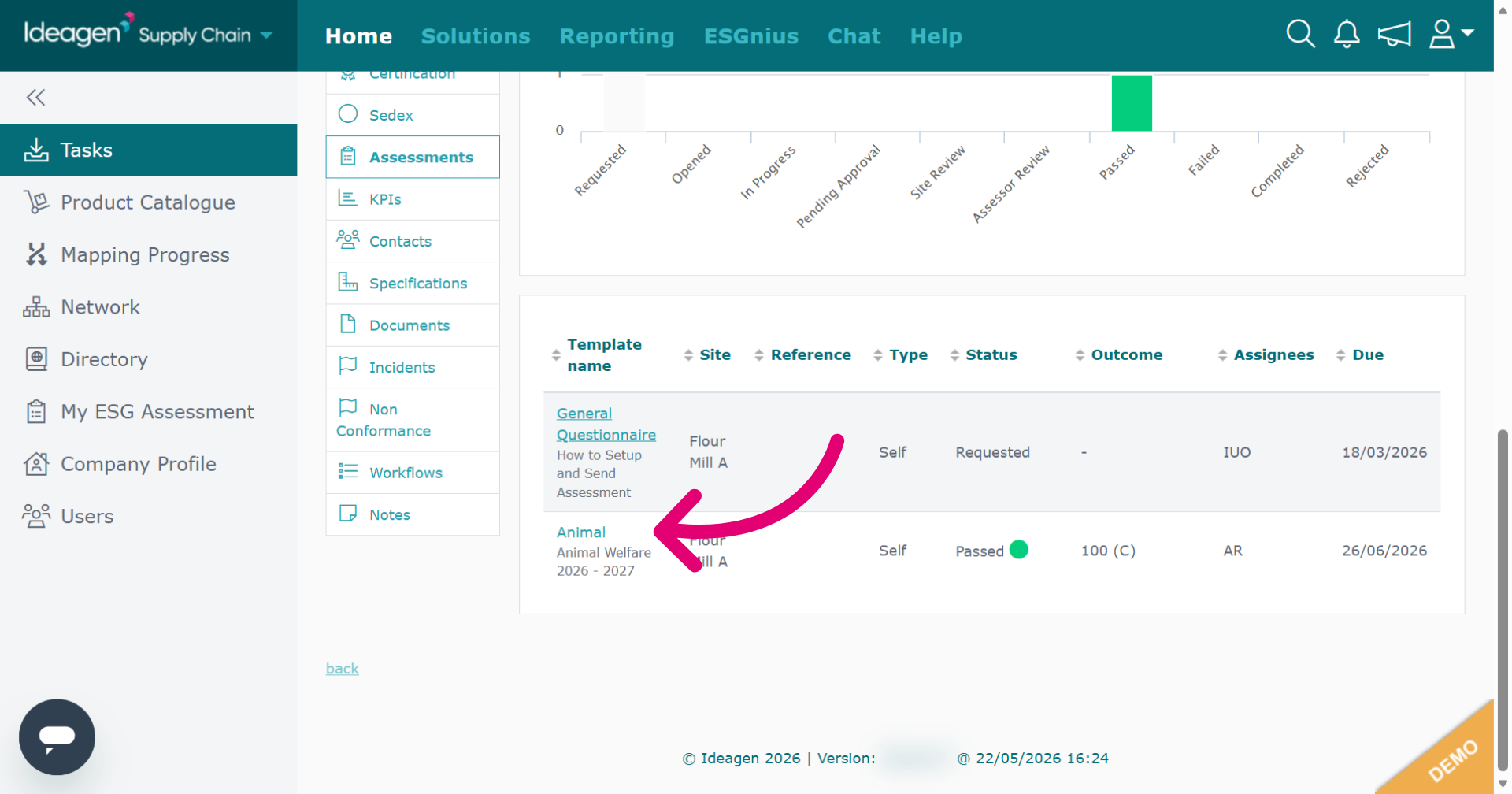
Task: Go to the Home tab
Action: tap(358, 36)
